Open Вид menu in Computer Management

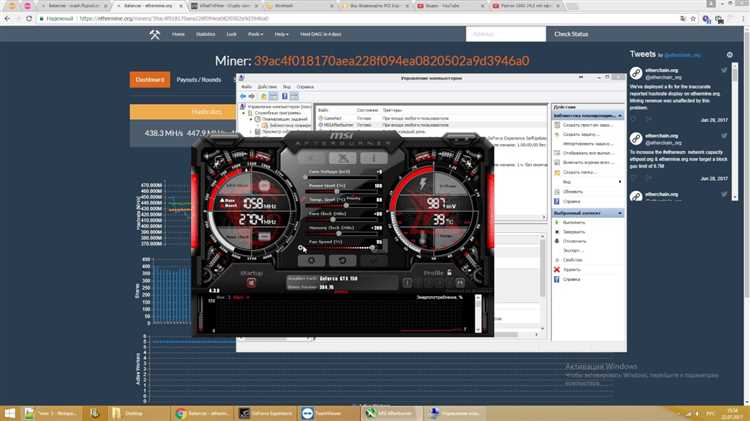(287, 87)
